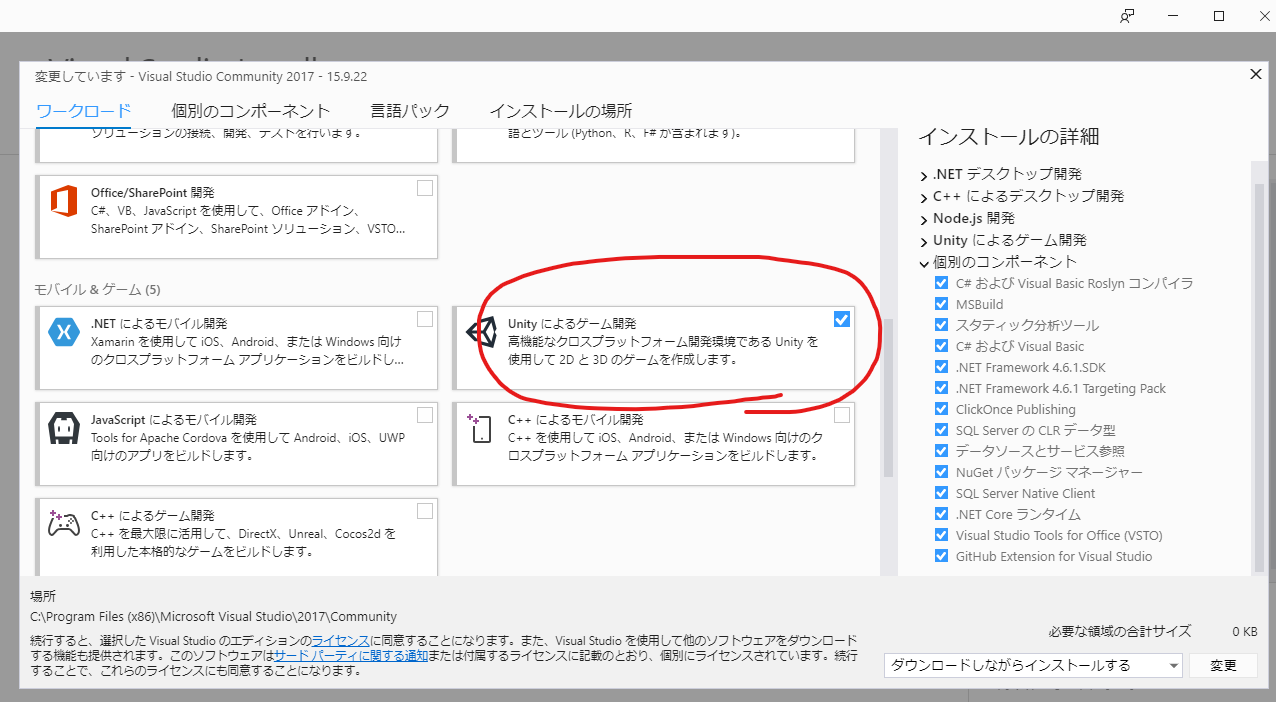This screenshot has width=1276, height=702.
Task: Click the 場所 label
Action: tap(43, 596)
